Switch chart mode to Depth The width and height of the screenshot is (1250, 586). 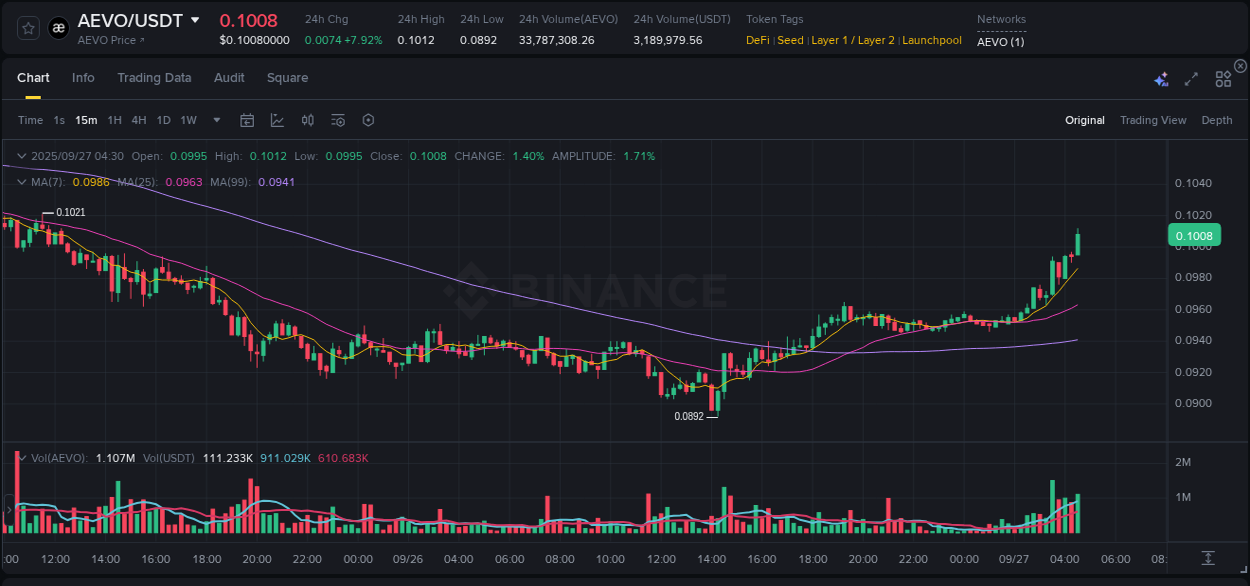(x=1217, y=120)
